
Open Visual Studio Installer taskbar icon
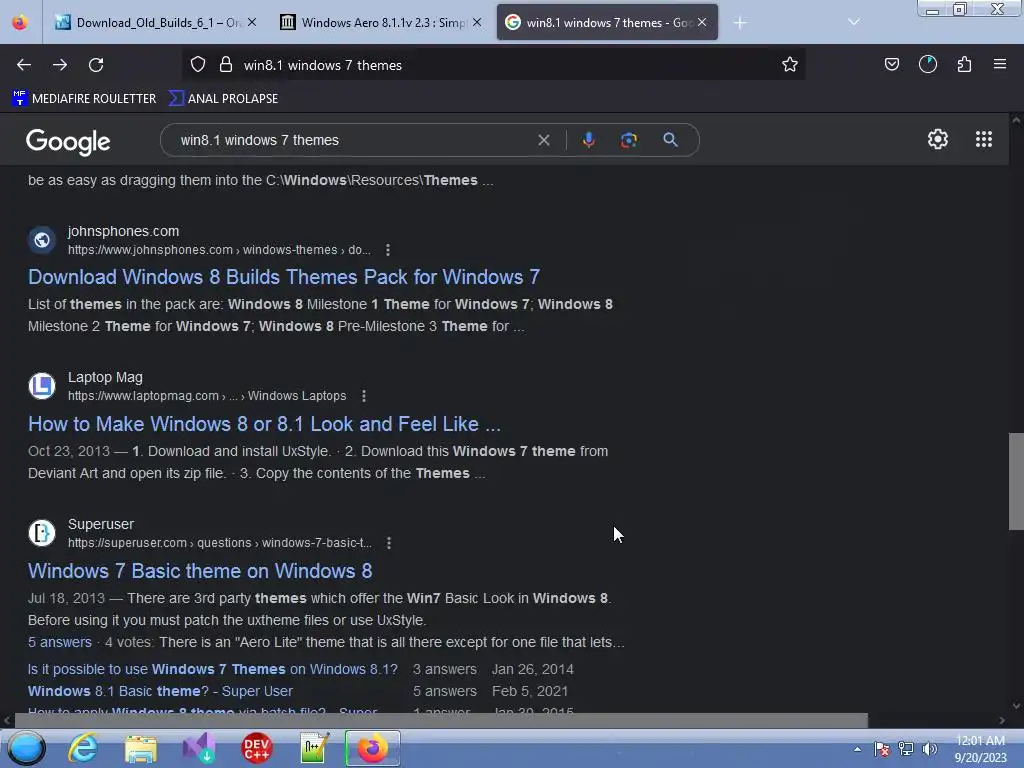tap(199, 748)
